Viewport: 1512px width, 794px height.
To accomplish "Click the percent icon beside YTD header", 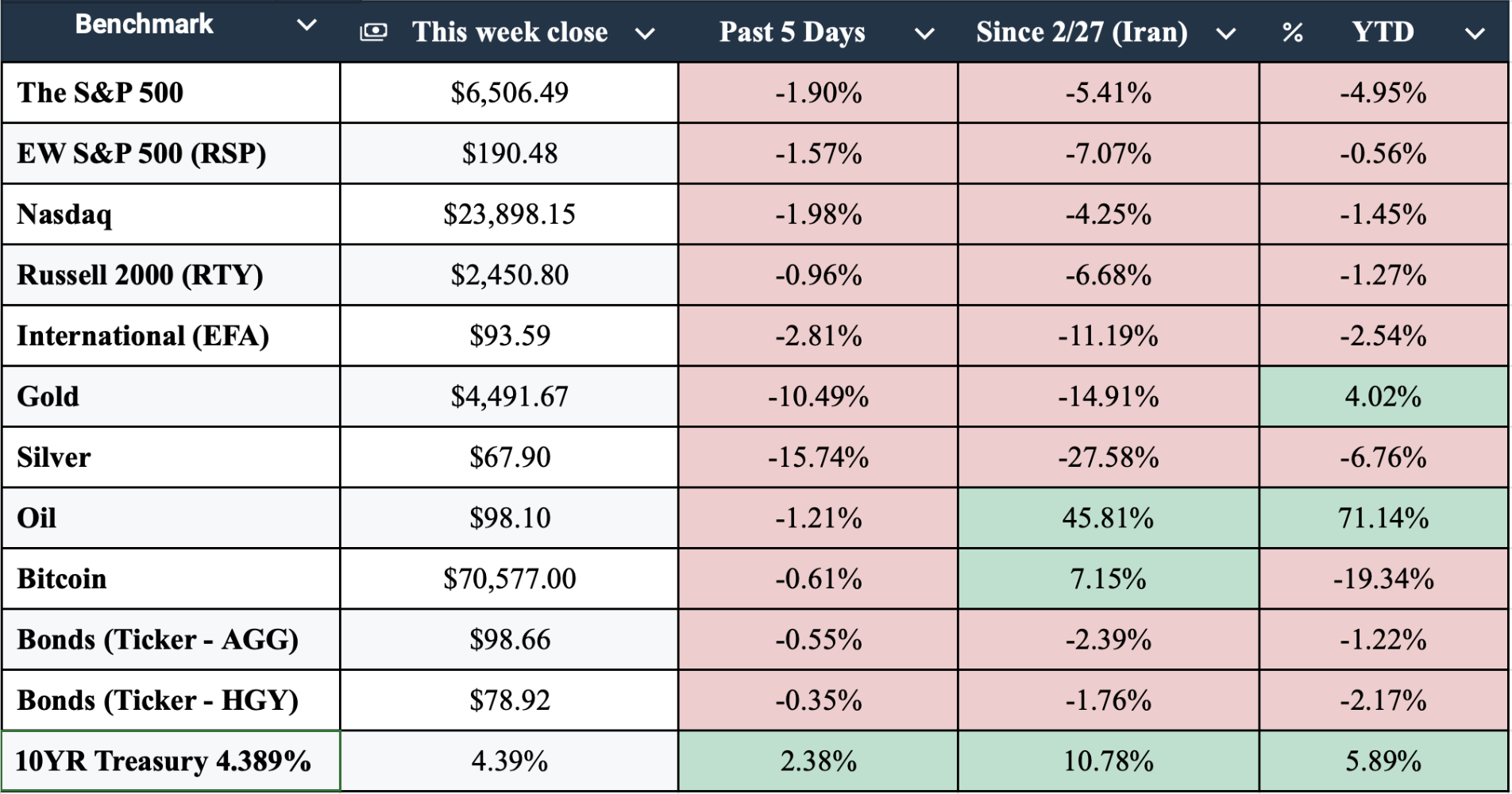I will [x=1292, y=33].
